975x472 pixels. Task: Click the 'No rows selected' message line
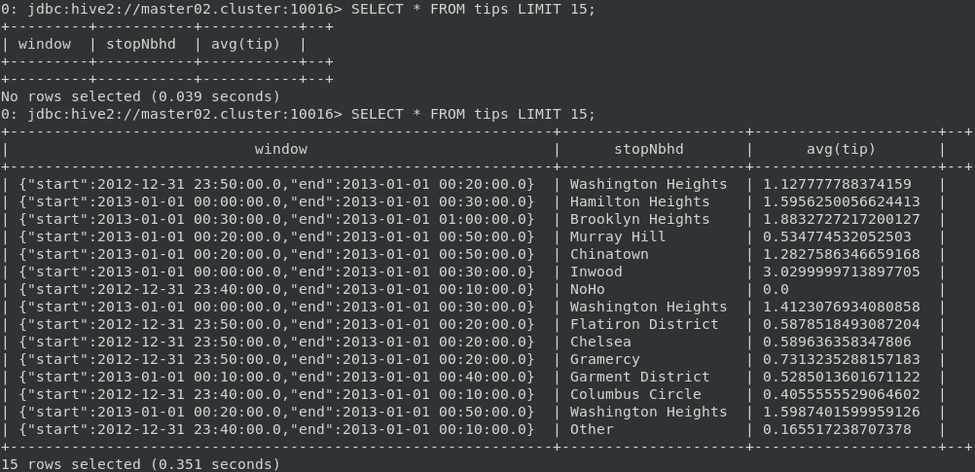coord(141,96)
